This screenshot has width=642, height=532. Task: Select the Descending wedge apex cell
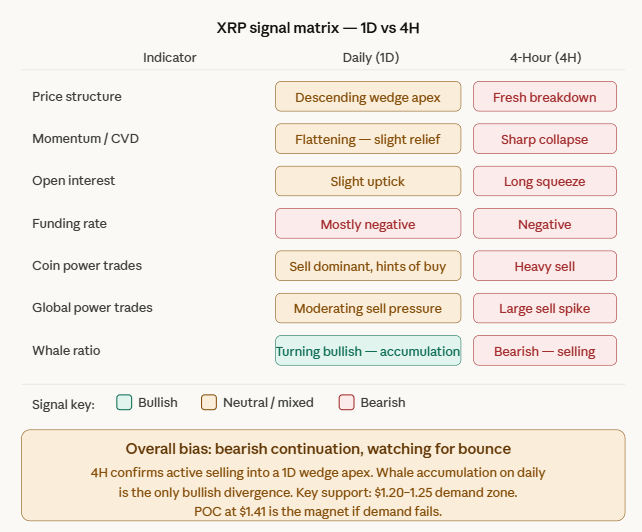click(368, 97)
